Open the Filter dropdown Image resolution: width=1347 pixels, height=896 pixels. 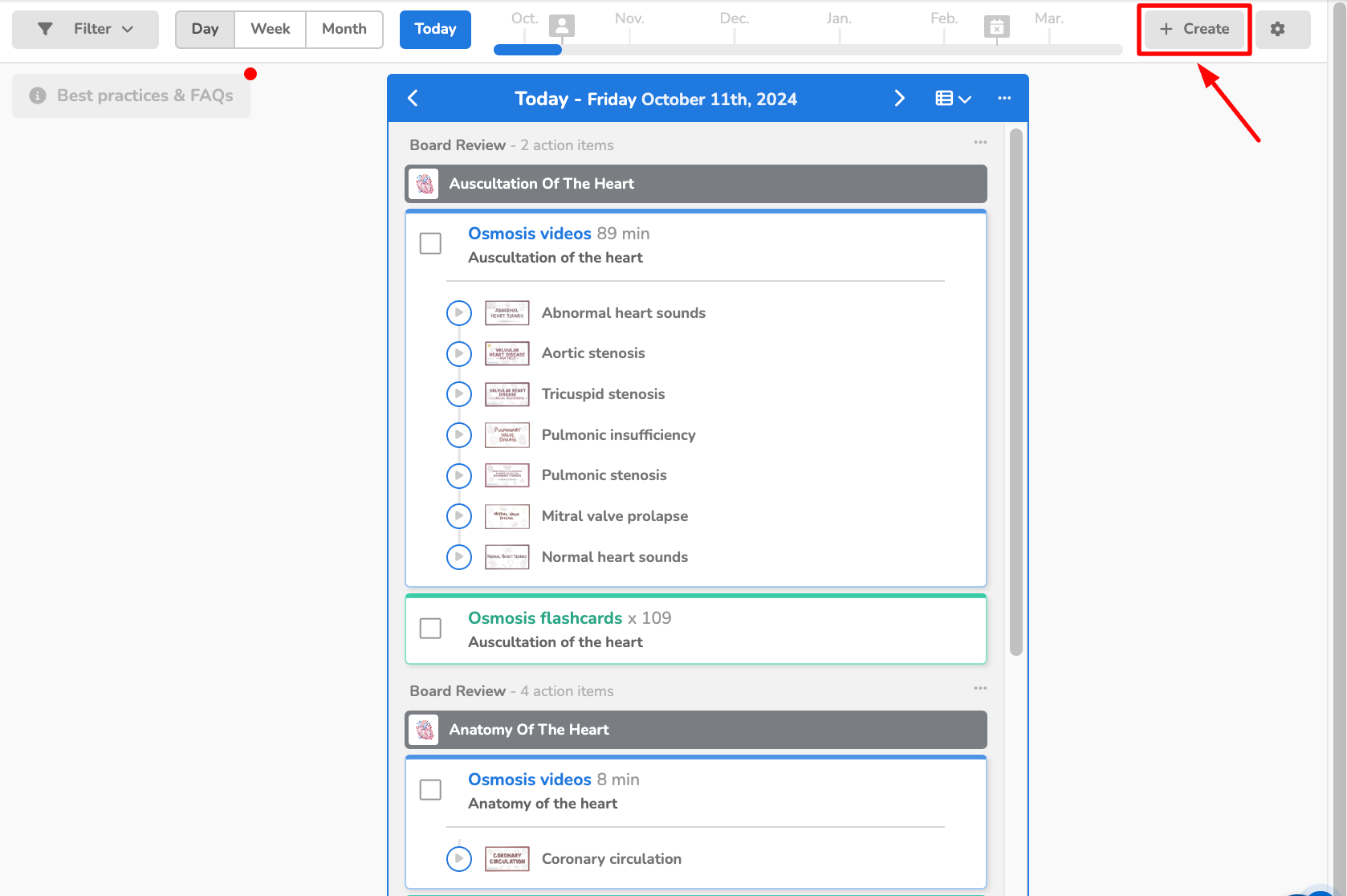[85, 29]
